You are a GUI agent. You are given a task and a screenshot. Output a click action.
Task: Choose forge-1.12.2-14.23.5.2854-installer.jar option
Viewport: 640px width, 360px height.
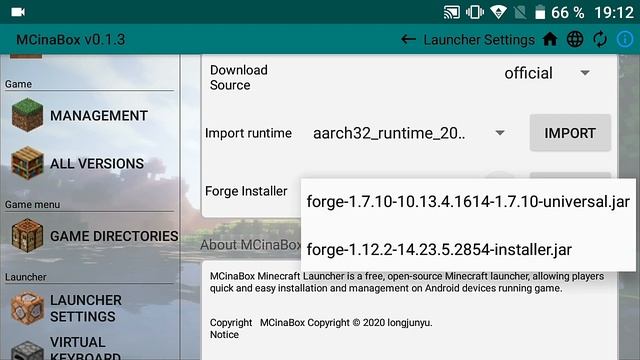point(468,249)
